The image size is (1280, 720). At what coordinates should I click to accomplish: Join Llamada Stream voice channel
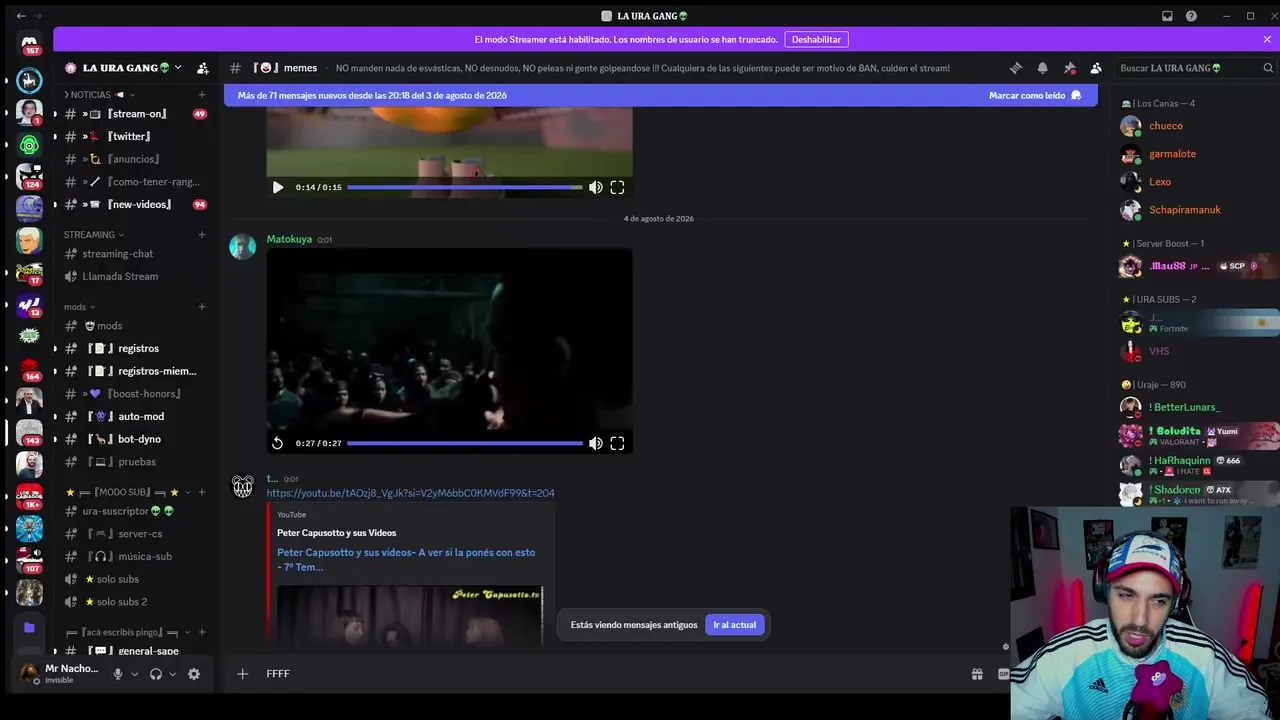[x=134, y=276]
